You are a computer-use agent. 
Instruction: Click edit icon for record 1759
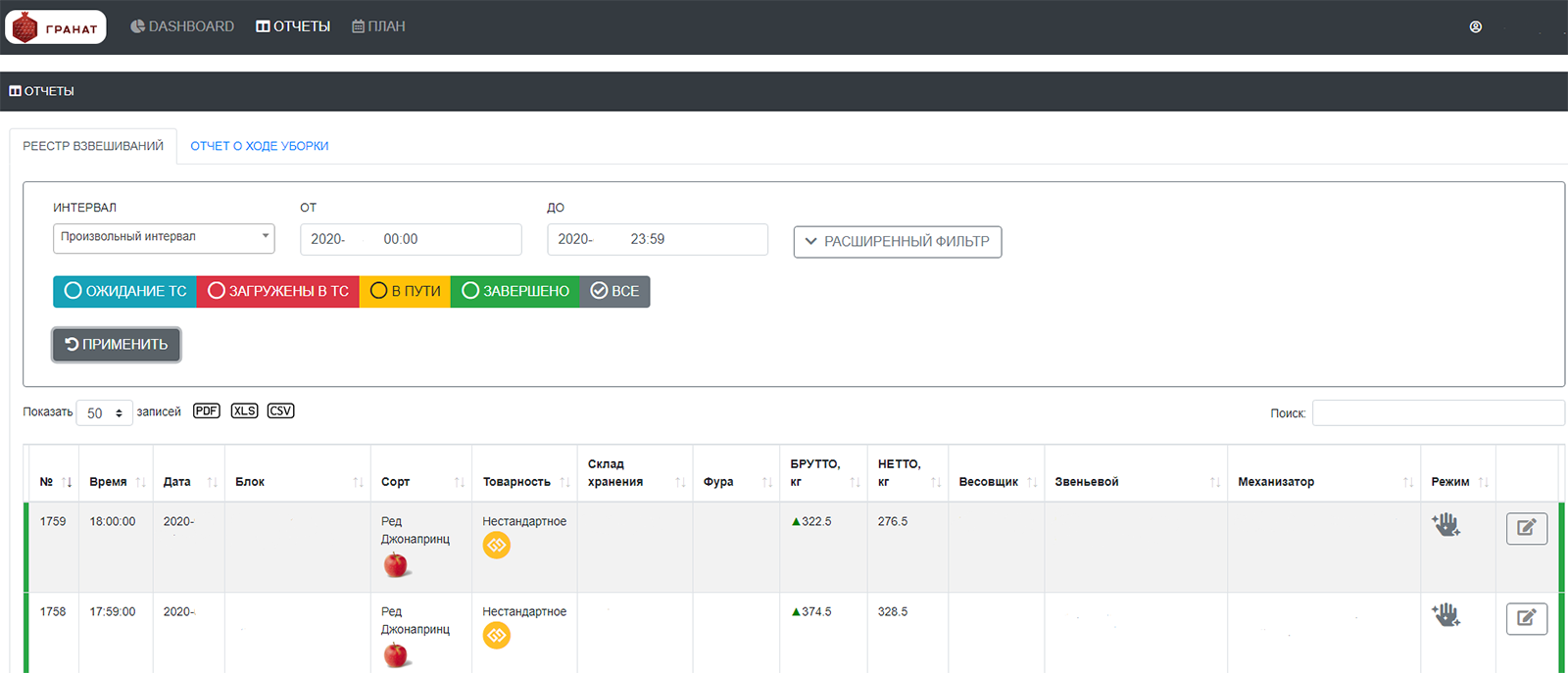click(x=1526, y=529)
